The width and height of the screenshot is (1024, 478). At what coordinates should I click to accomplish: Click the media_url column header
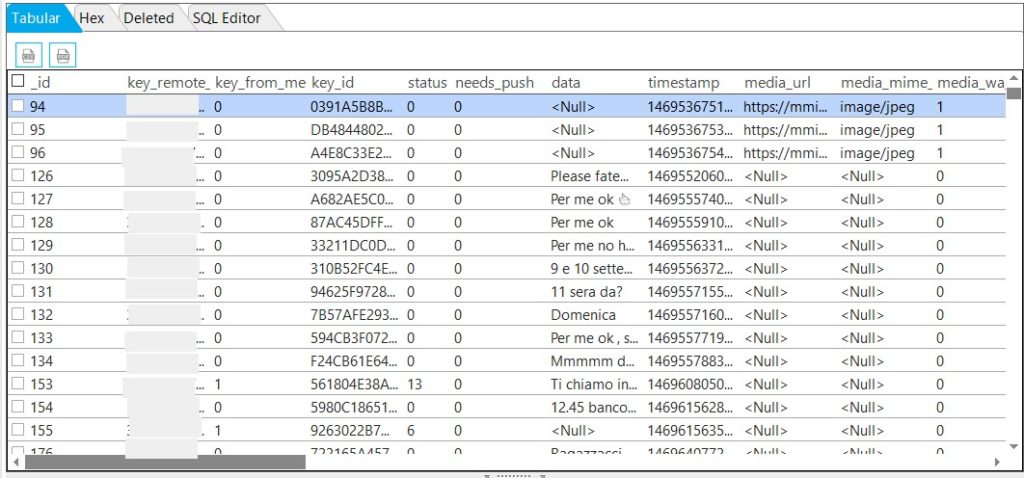tap(777, 83)
